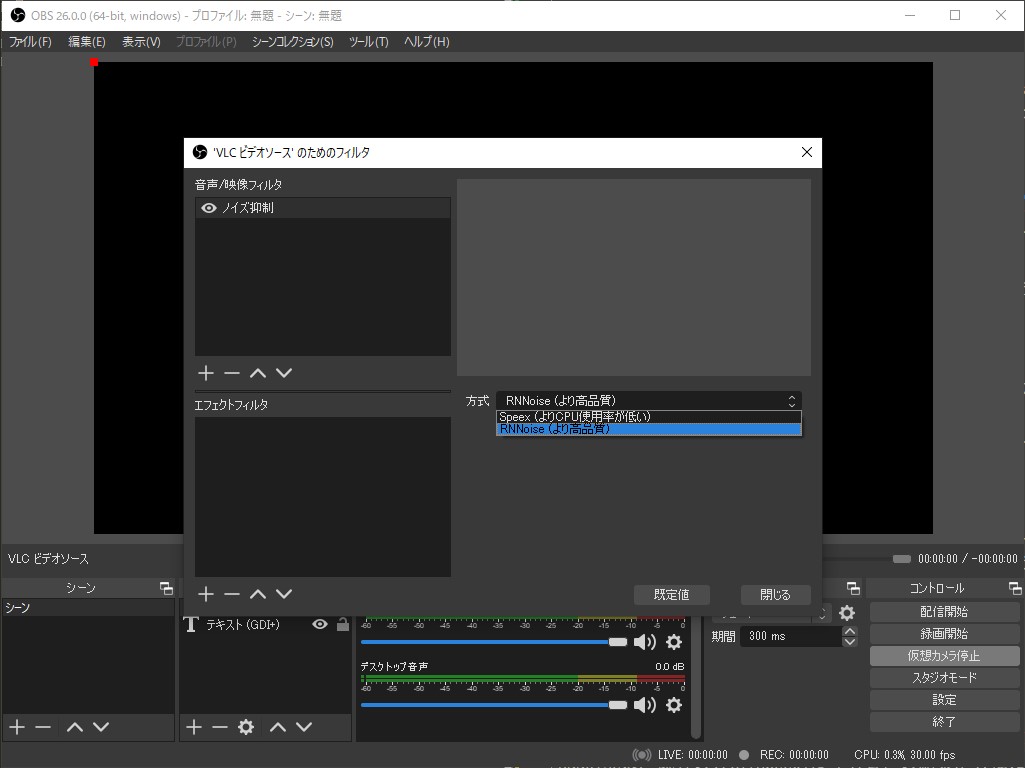Viewport: 1025px width, 768px height.
Task: Open source properties via the gear icon
Action: point(246,727)
